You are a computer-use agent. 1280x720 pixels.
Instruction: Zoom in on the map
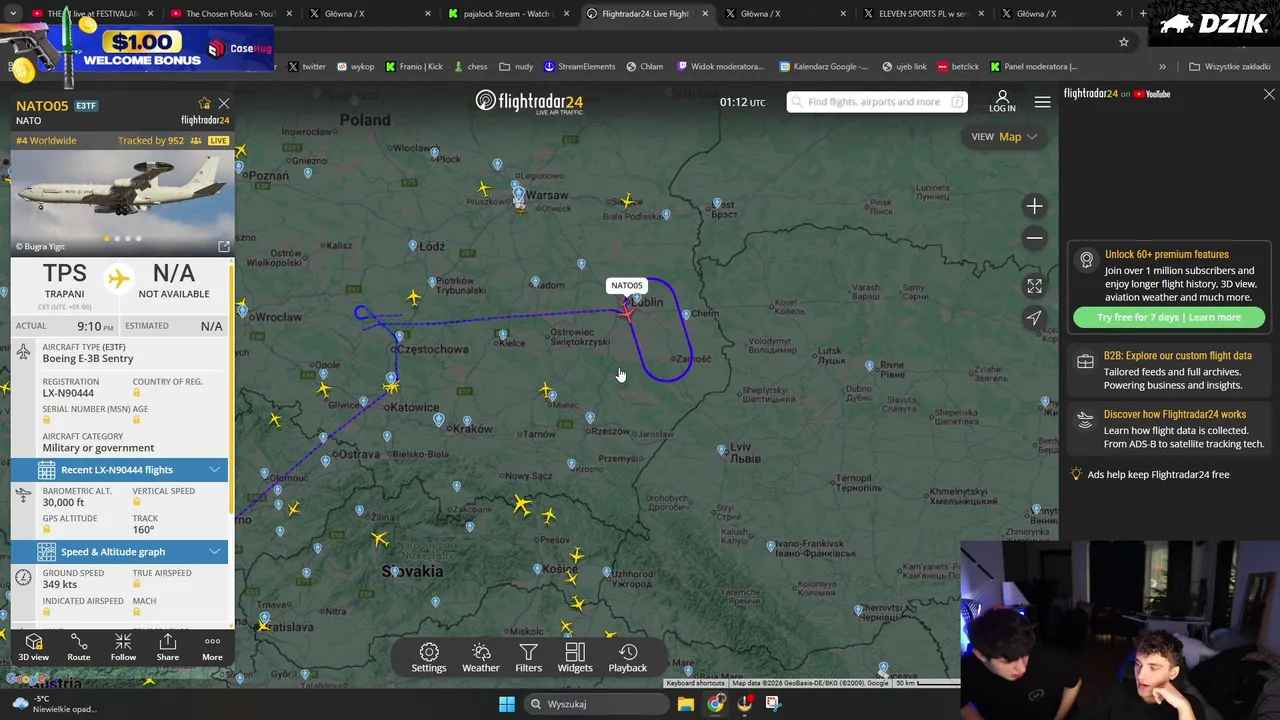point(1034,206)
